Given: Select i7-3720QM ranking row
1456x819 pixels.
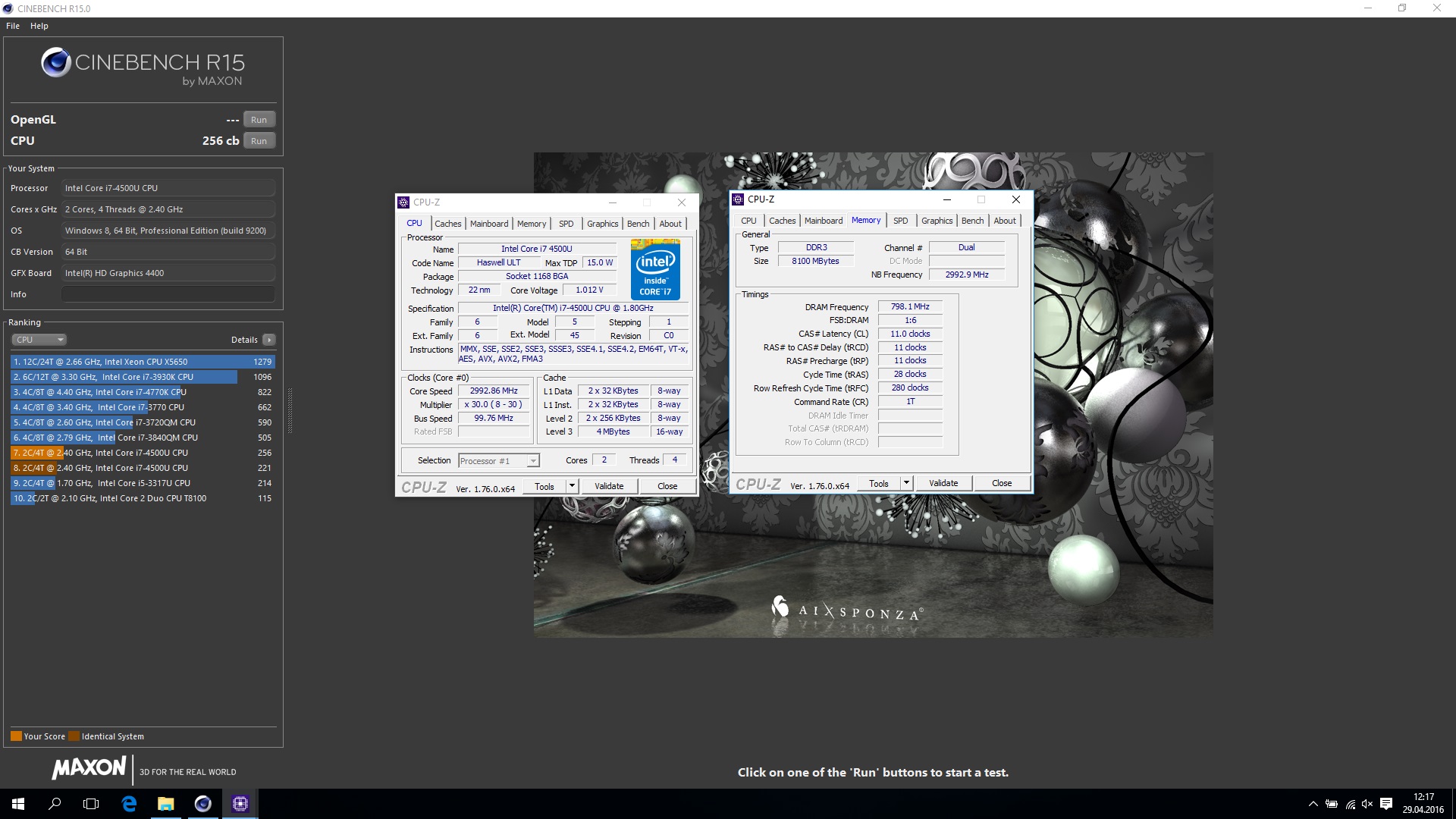Looking at the screenshot, I should coord(143,422).
